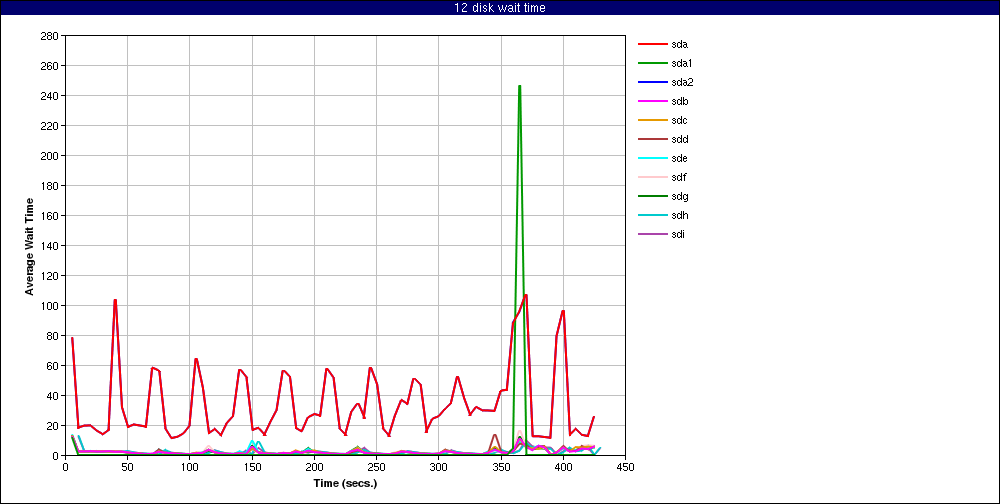
Task: Click the blue sda2 legend line swatch
Action: pyautogui.click(x=652, y=82)
